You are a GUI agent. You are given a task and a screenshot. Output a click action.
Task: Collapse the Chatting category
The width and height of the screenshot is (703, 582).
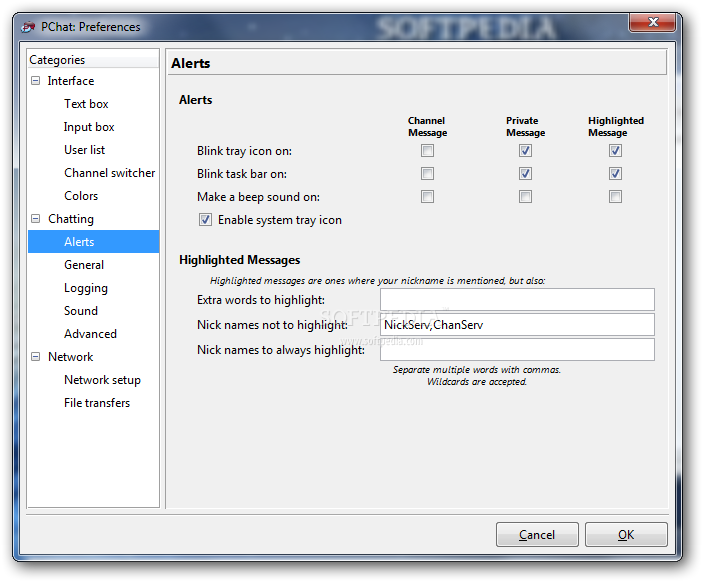pos(35,219)
